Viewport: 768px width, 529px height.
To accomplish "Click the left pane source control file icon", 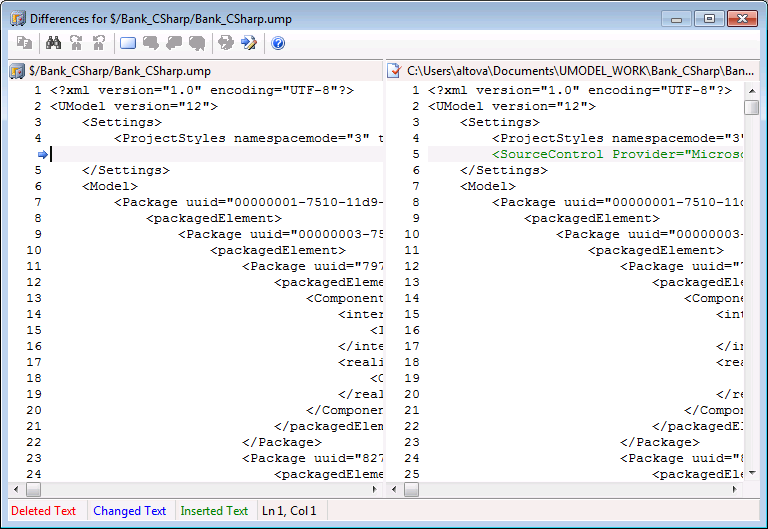I will pos(17,71).
